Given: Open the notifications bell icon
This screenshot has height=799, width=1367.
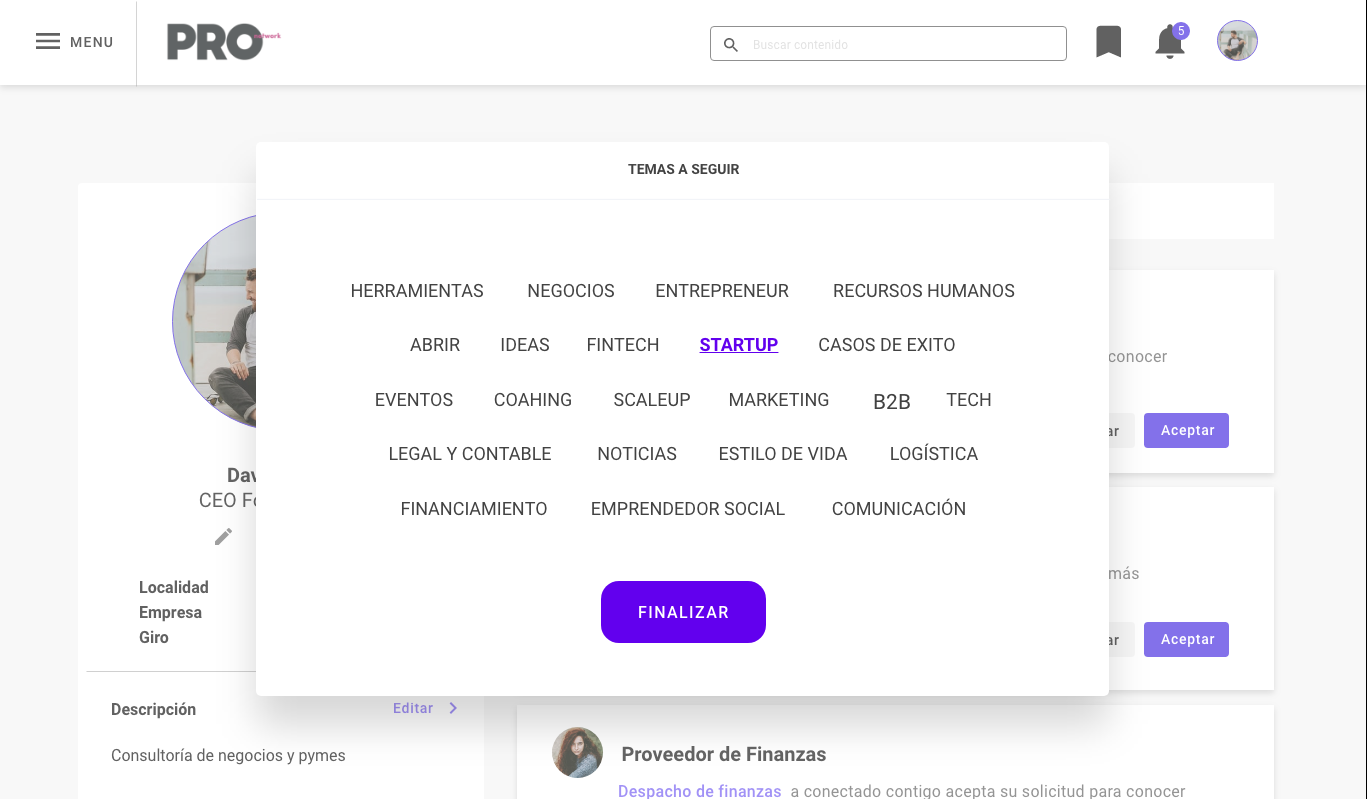Looking at the screenshot, I should tap(1169, 43).
